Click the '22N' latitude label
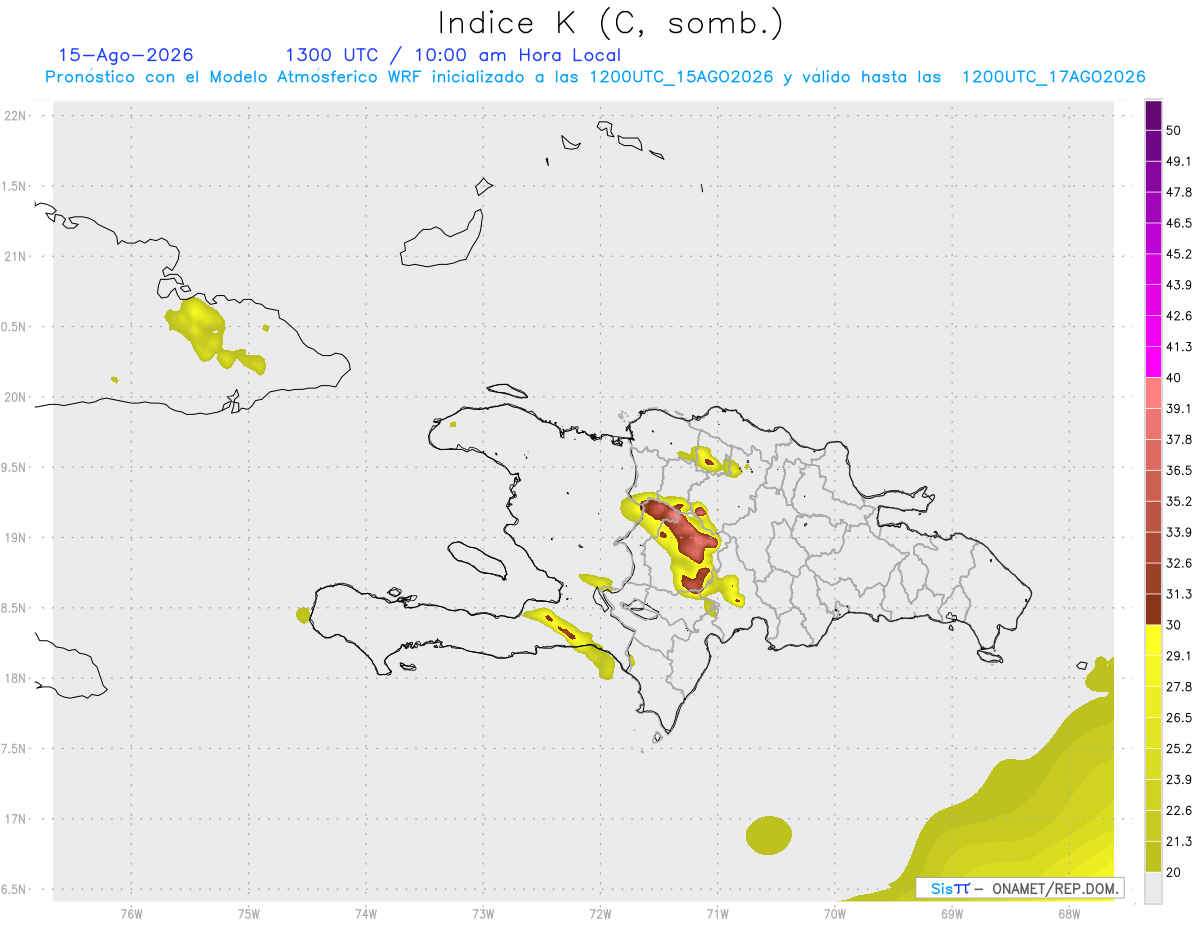The image size is (1200, 927). click(x=17, y=116)
